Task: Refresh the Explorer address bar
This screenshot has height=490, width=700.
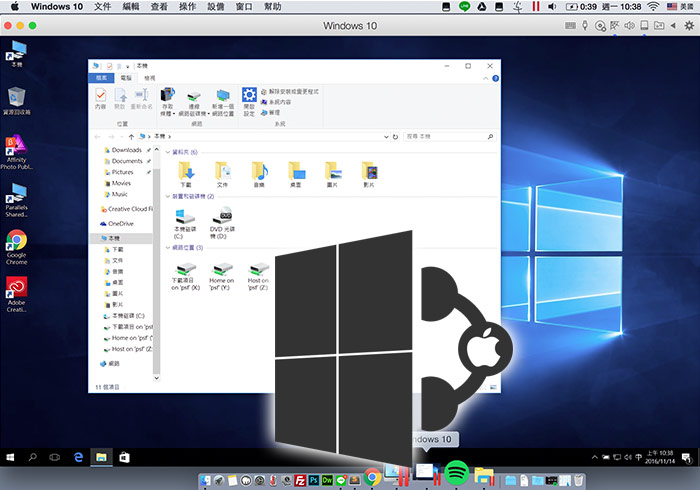Action: click(395, 137)
